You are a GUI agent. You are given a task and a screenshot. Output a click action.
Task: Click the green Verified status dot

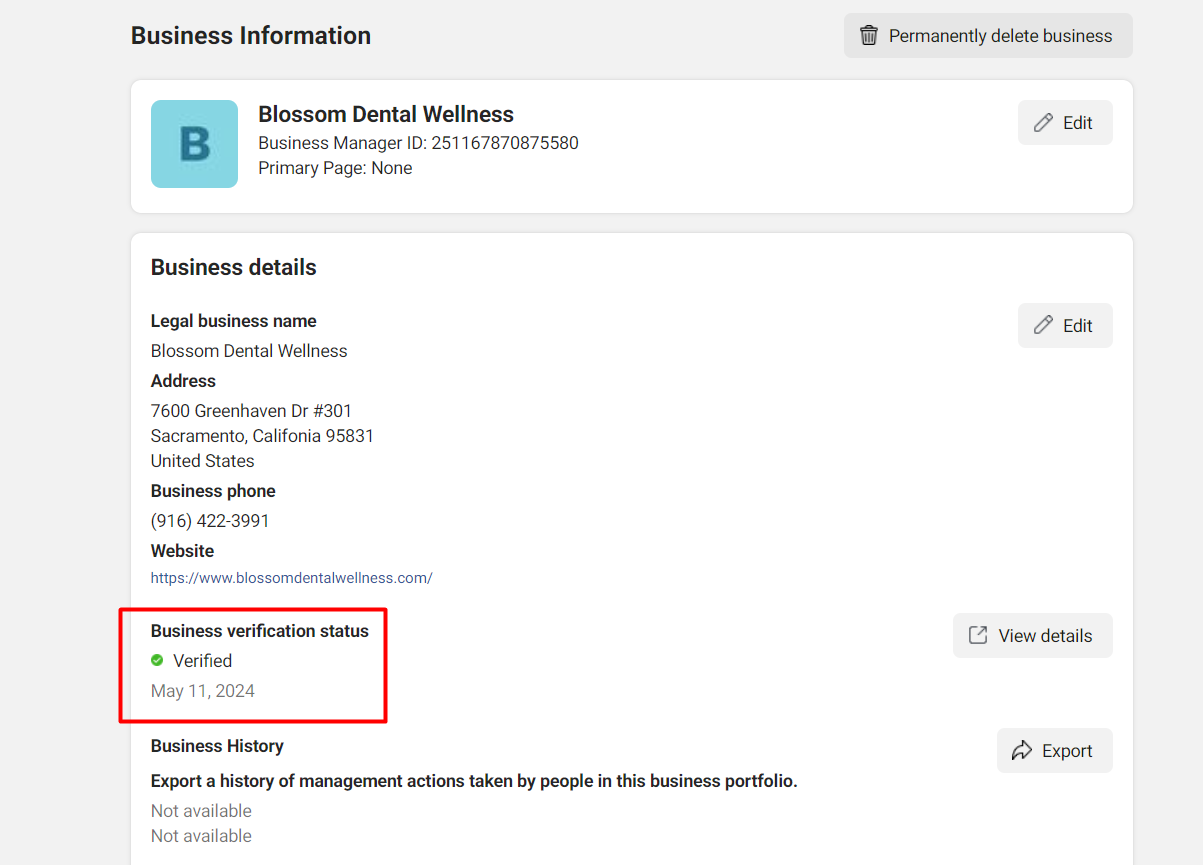(x=157, y=660)
